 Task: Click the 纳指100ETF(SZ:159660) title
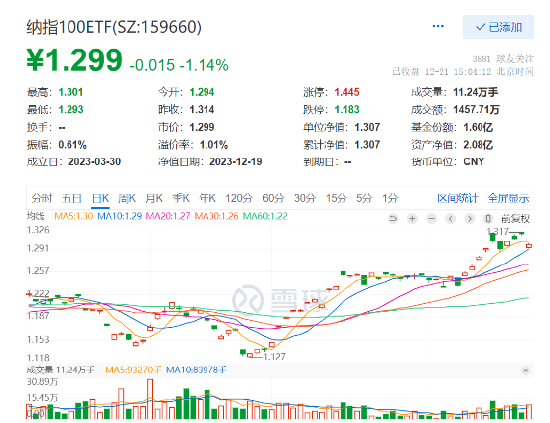pyautogui.click(x=114, y=27)
